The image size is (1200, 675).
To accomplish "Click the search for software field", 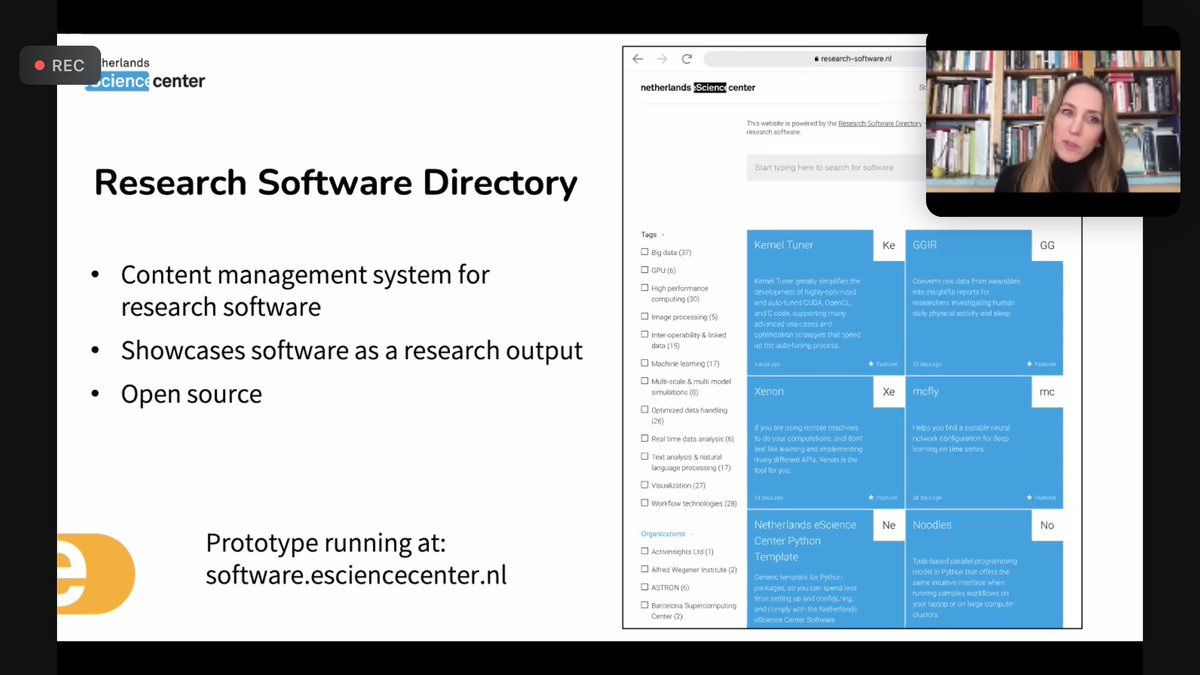I will (x=834, y=167).
